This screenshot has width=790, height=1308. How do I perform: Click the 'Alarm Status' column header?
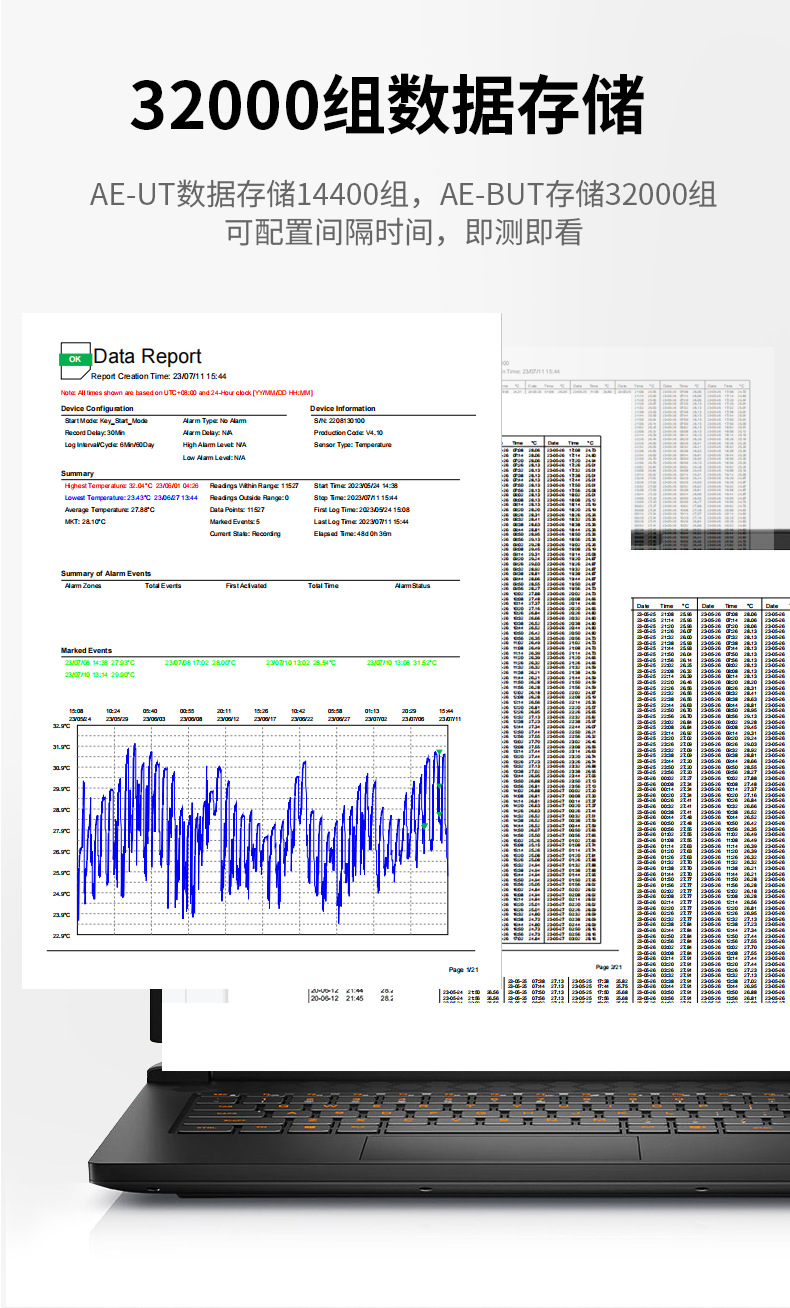pyautogui.click(x=412, y=586)
